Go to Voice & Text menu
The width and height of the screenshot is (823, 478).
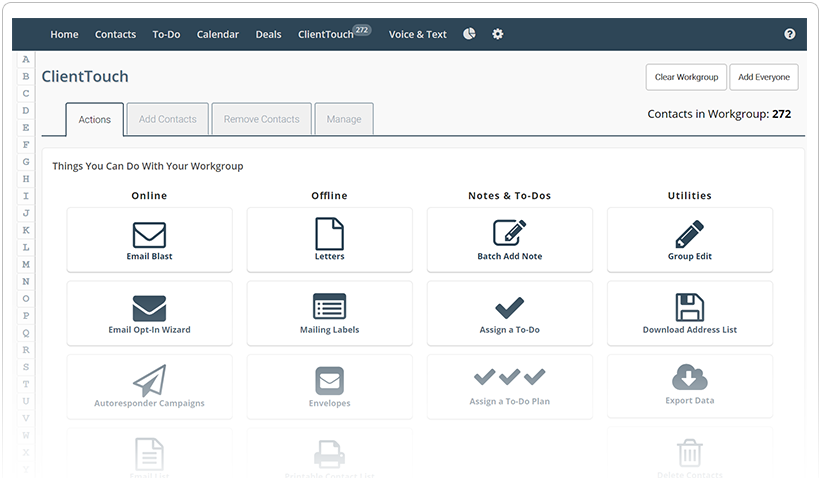tap(417, 34)
